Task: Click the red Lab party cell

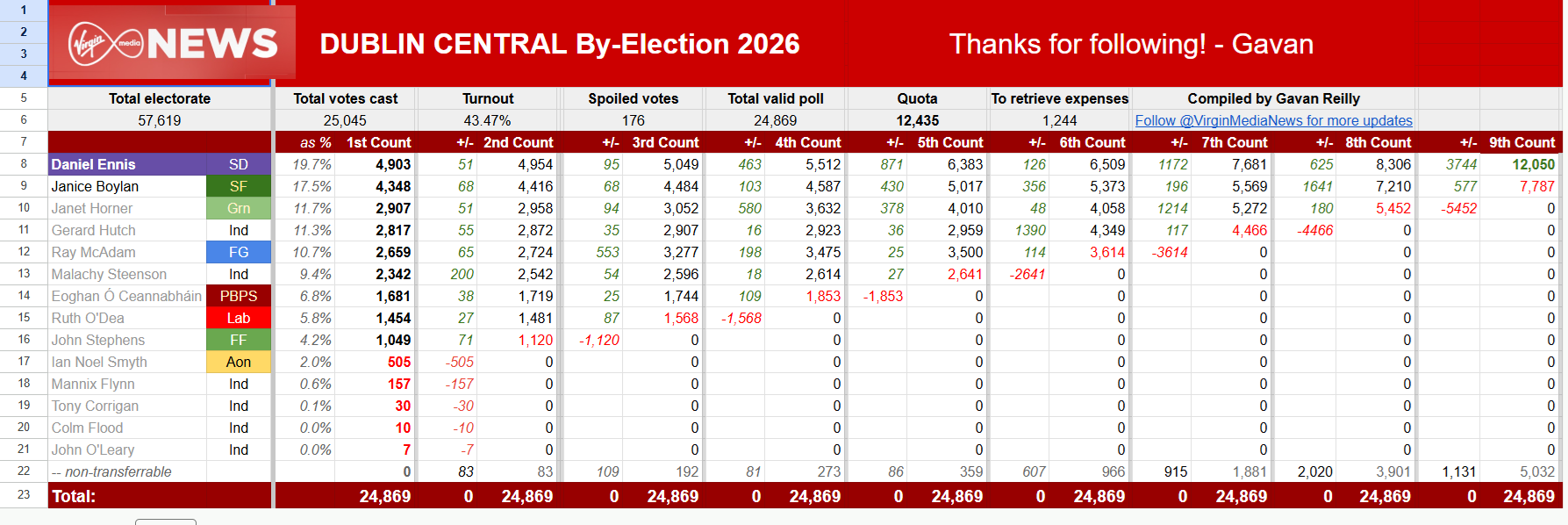Action: click(239, 318)
